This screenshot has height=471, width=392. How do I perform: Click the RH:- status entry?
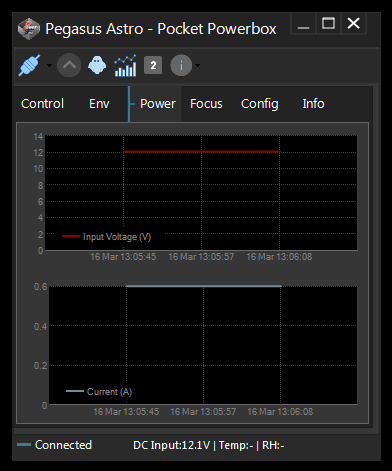pyautogui.click(x=273, y=445)
